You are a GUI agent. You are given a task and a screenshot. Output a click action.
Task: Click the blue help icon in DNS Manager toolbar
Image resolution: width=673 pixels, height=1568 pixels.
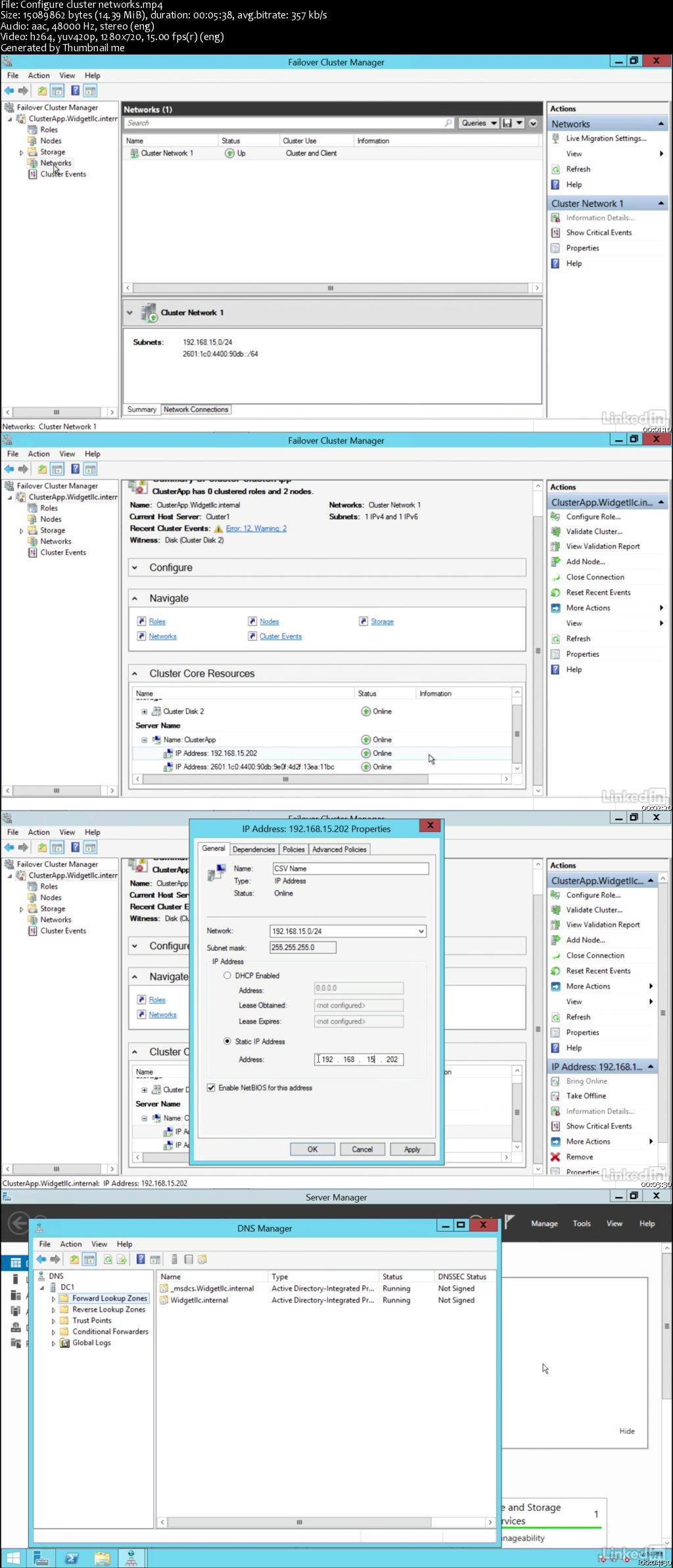tap(141, 1259)
